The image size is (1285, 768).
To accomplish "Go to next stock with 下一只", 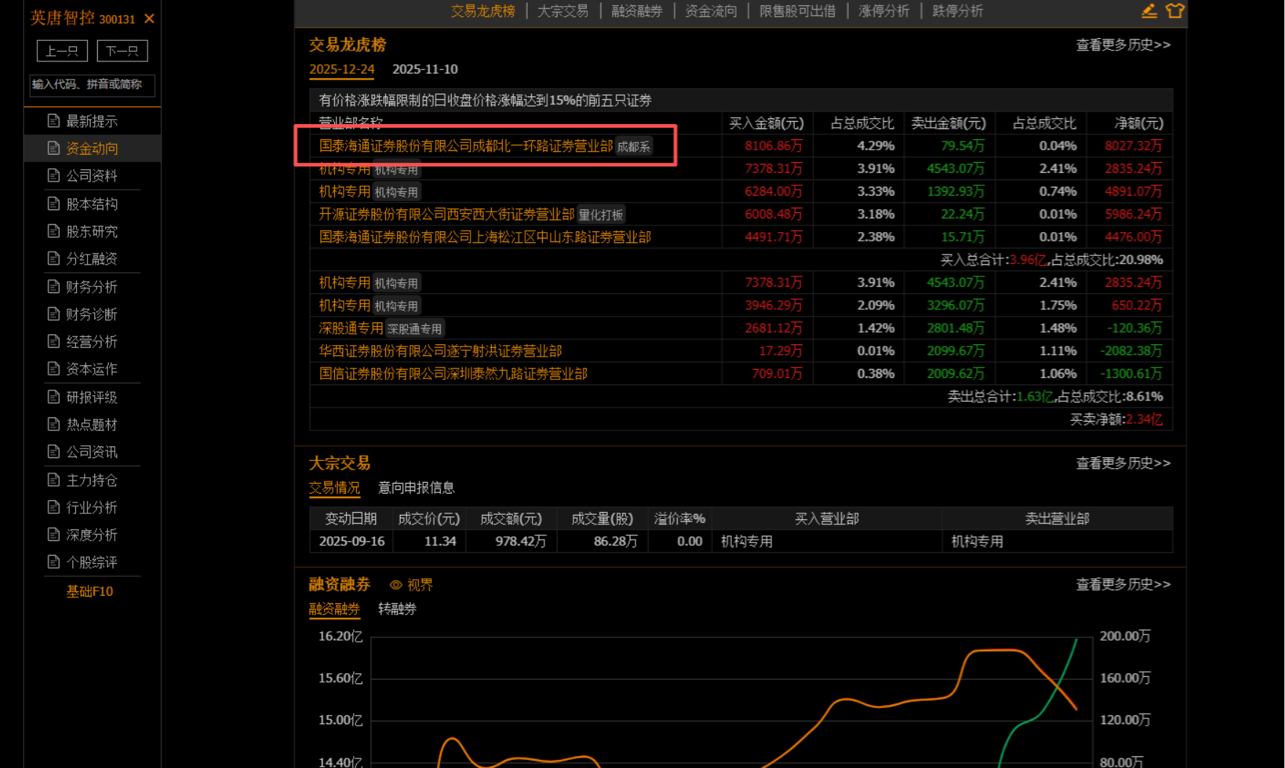I will point(122,51).
